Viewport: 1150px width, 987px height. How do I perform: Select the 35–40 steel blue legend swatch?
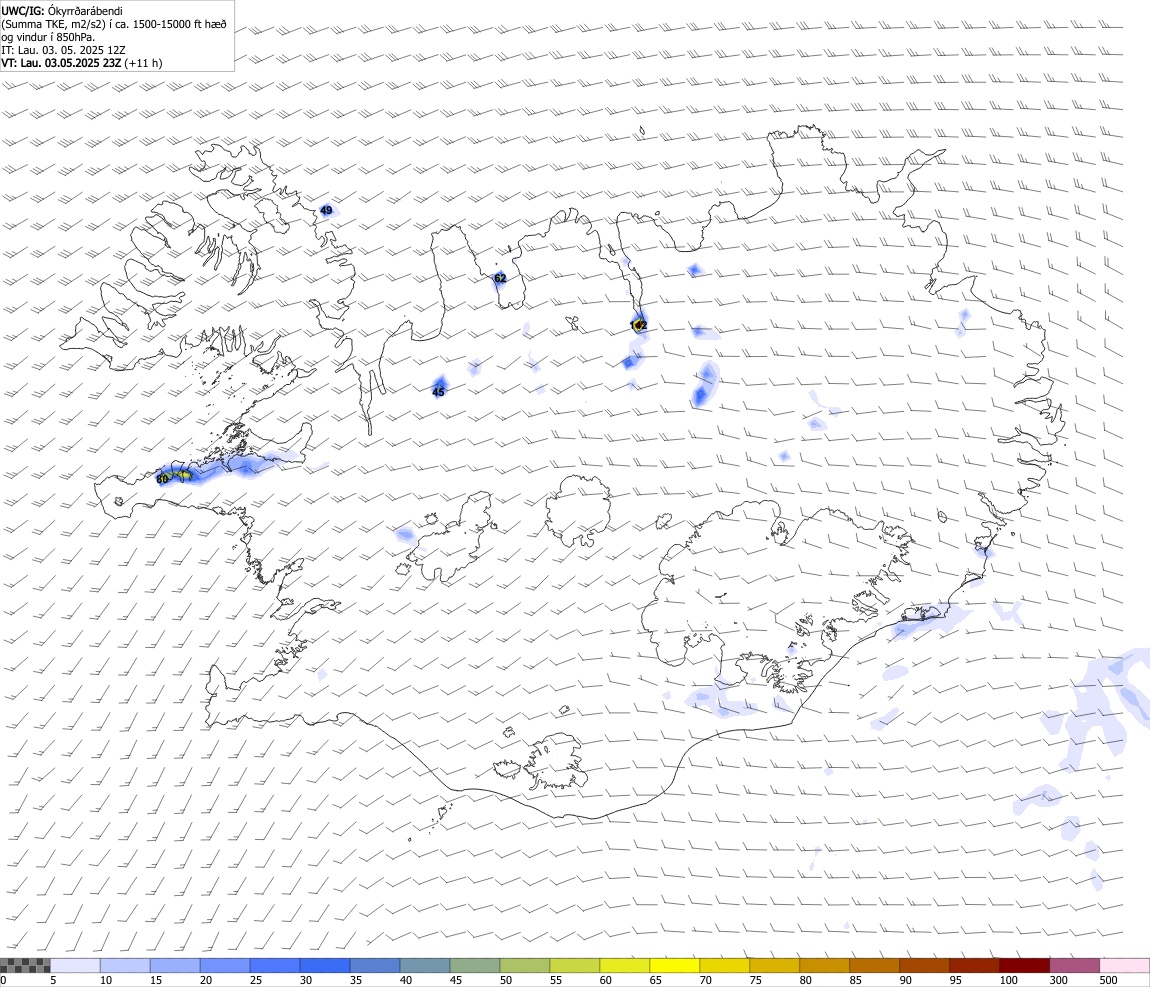(375, 966)
